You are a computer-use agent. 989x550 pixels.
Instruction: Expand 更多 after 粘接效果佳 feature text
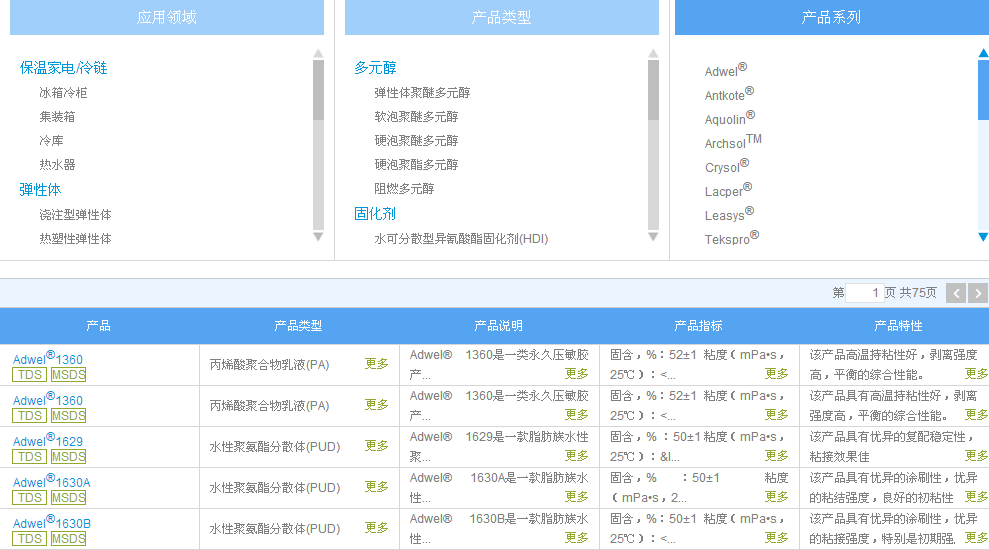point(976,456)
